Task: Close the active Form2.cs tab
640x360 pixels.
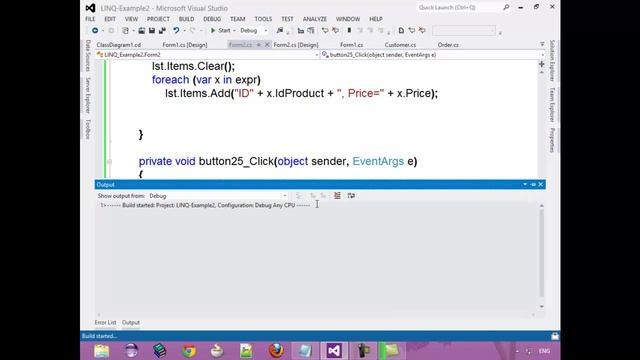Action: coord(267,45)
